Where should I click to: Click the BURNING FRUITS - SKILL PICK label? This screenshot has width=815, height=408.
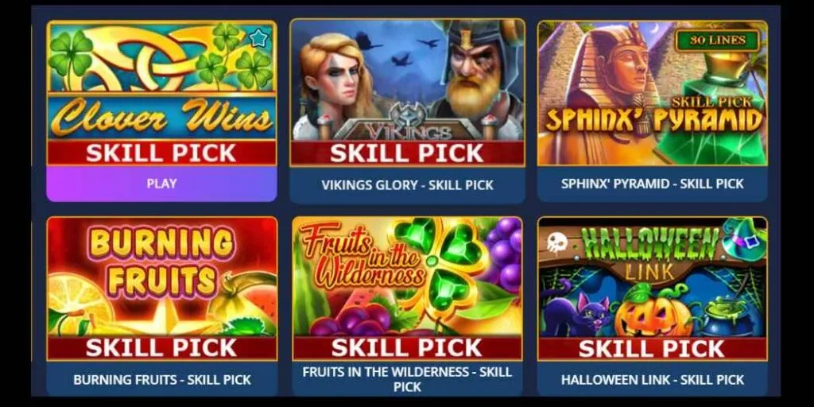(x=162, y=380)
